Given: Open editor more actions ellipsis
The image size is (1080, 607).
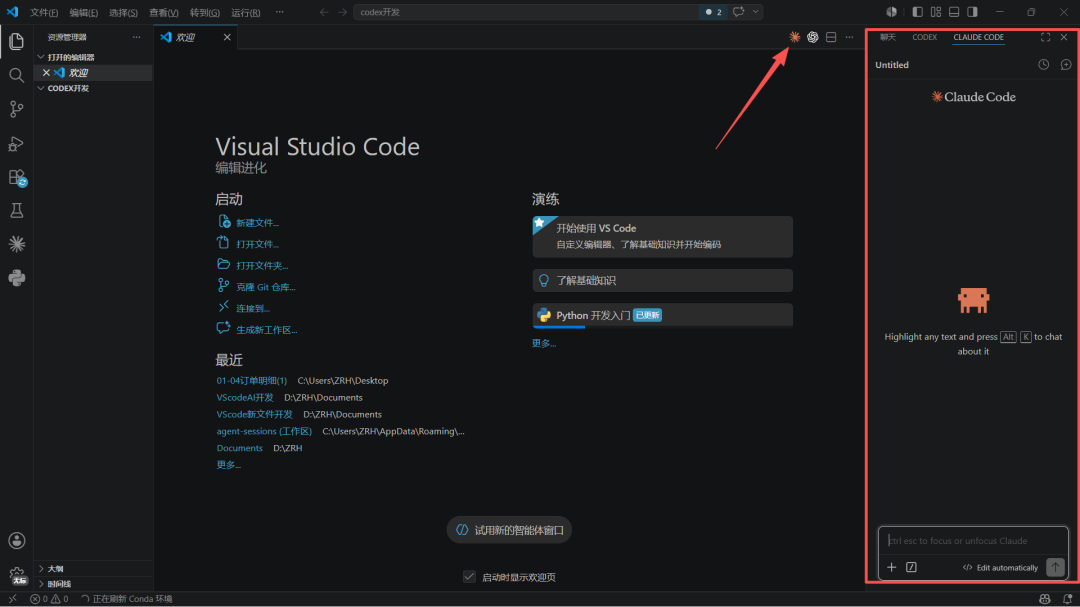Looking at the screenshot, I should [849, 37].
